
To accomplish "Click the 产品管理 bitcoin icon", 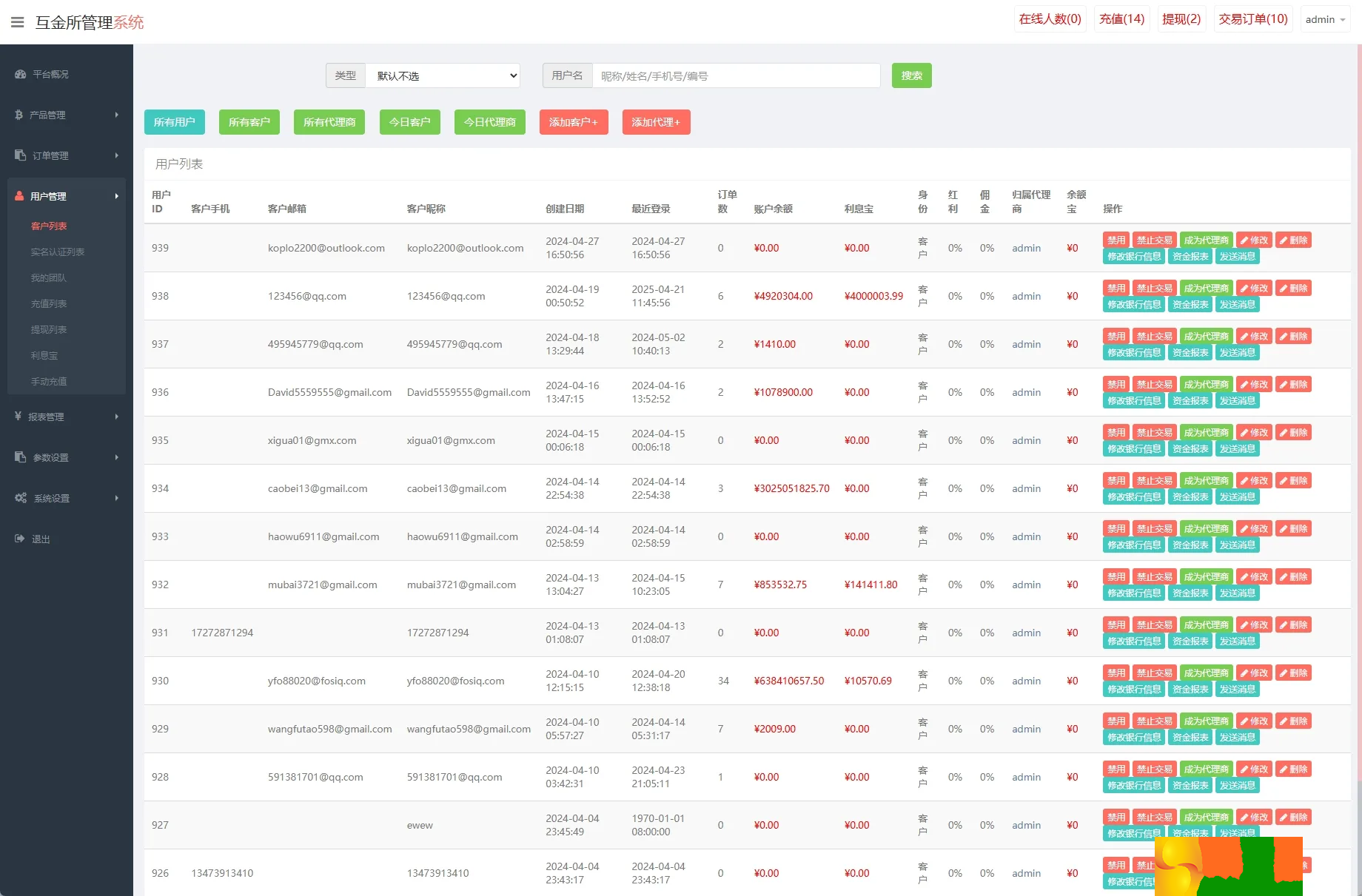I will pos(19,115).
